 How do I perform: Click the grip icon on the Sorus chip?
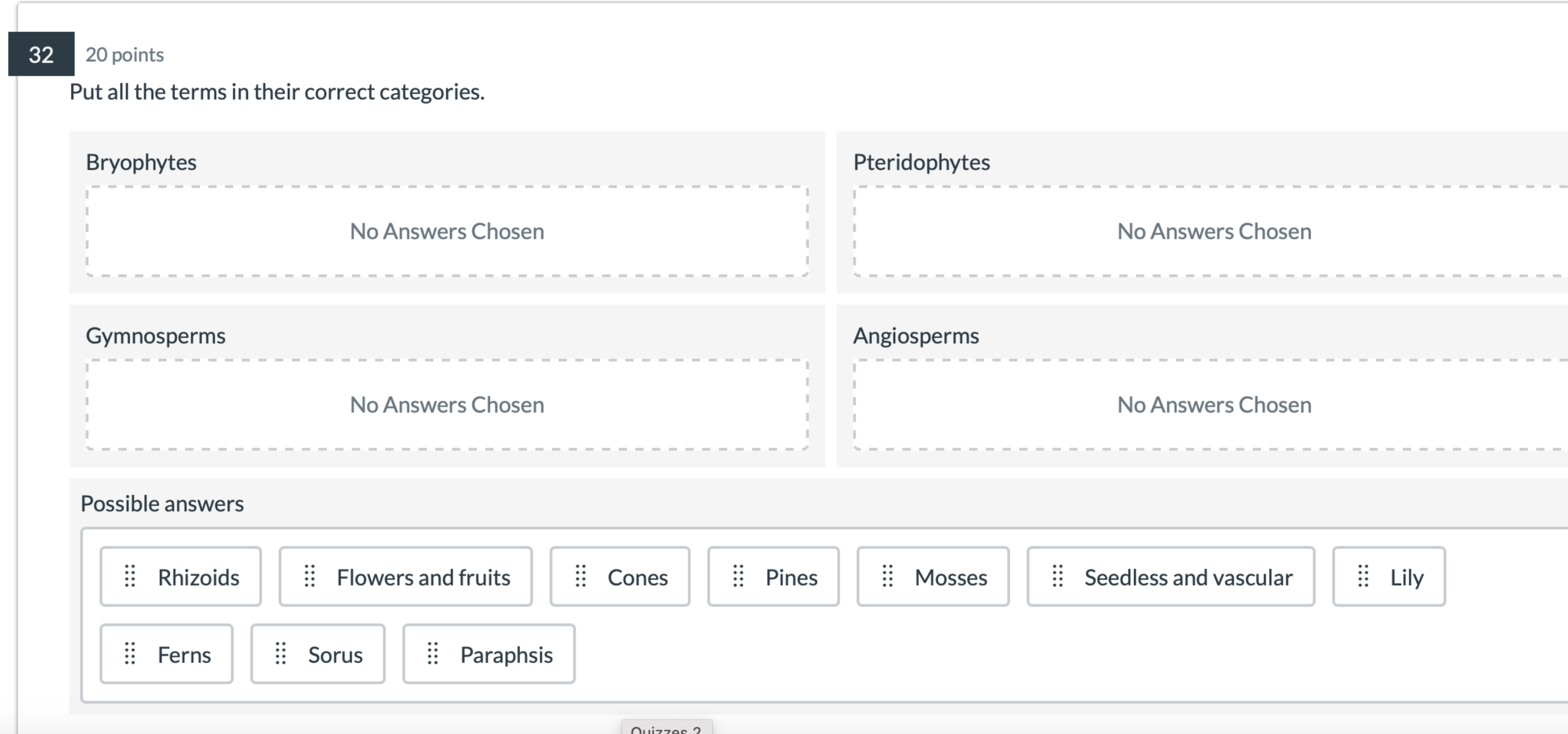pyautogui.click(x=280, y=654)
